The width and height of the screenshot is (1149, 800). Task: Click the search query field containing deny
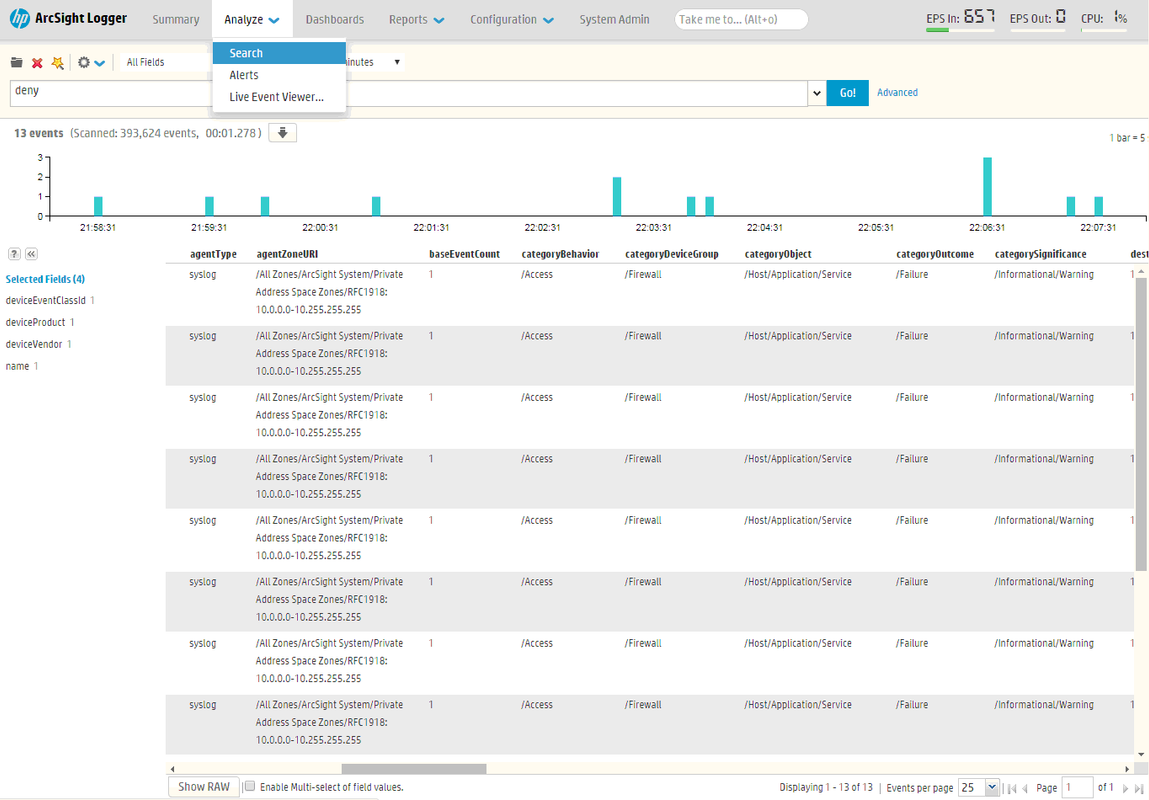(409, 93)
